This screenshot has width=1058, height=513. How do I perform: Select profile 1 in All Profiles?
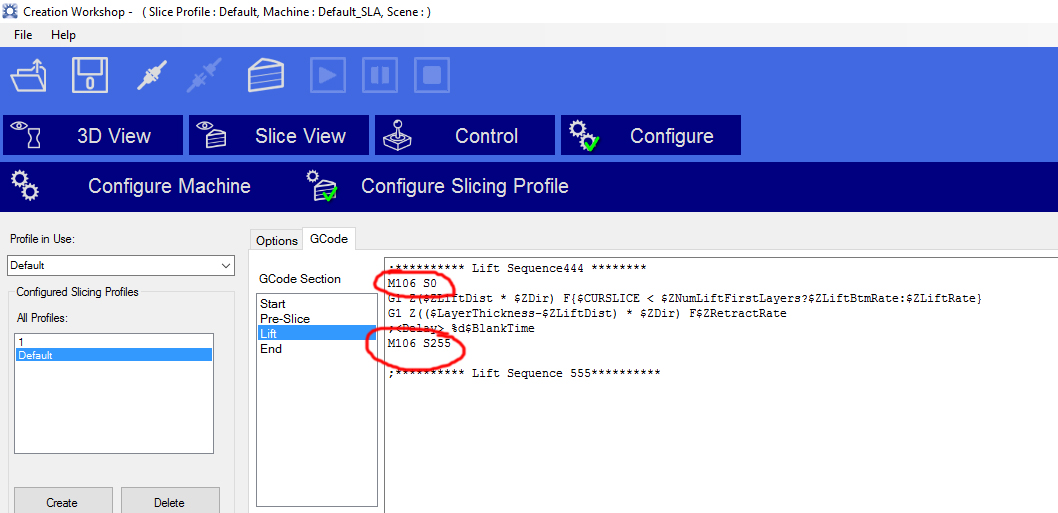point(113,342)
